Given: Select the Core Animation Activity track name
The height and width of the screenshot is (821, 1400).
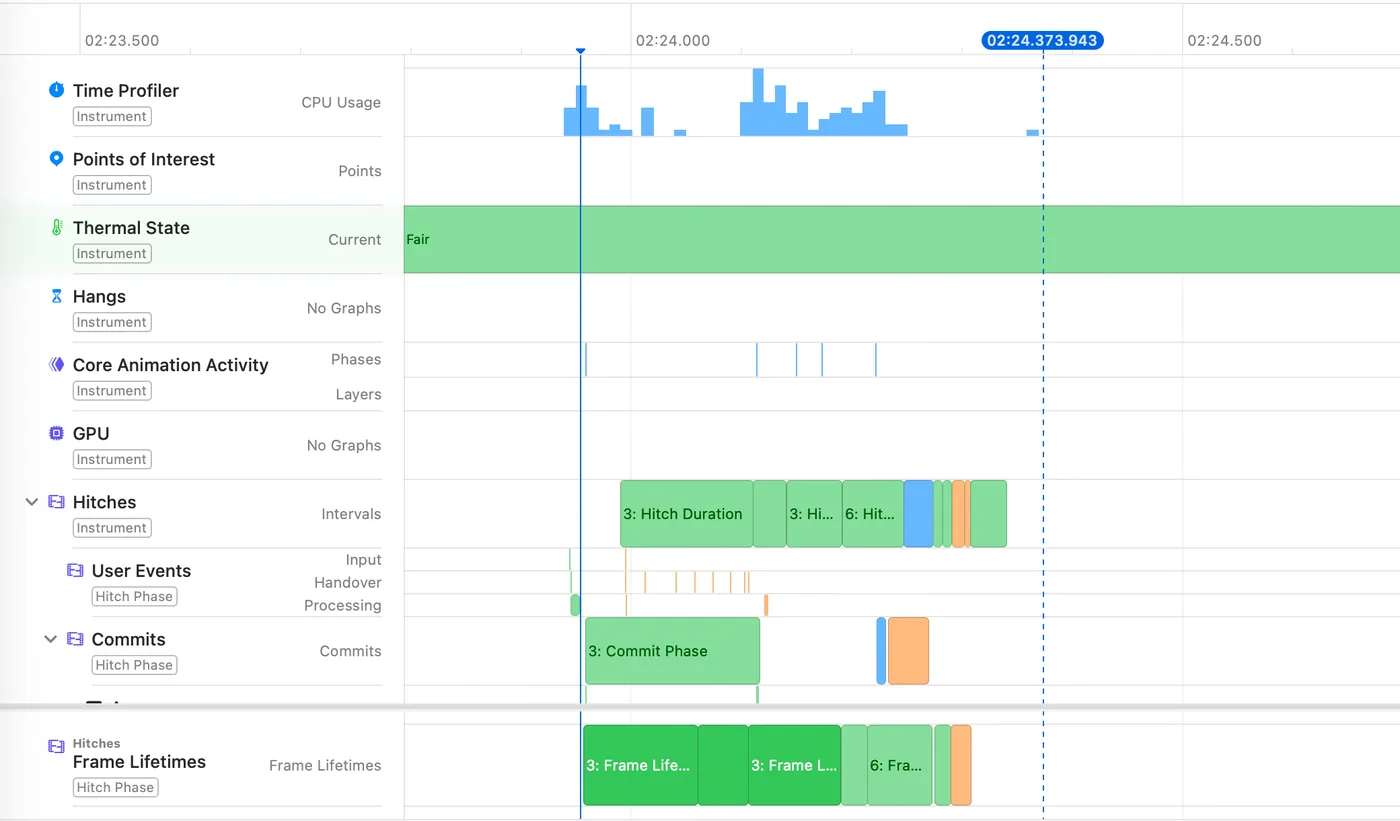Looking at the screenshot, I should [171, 365].
